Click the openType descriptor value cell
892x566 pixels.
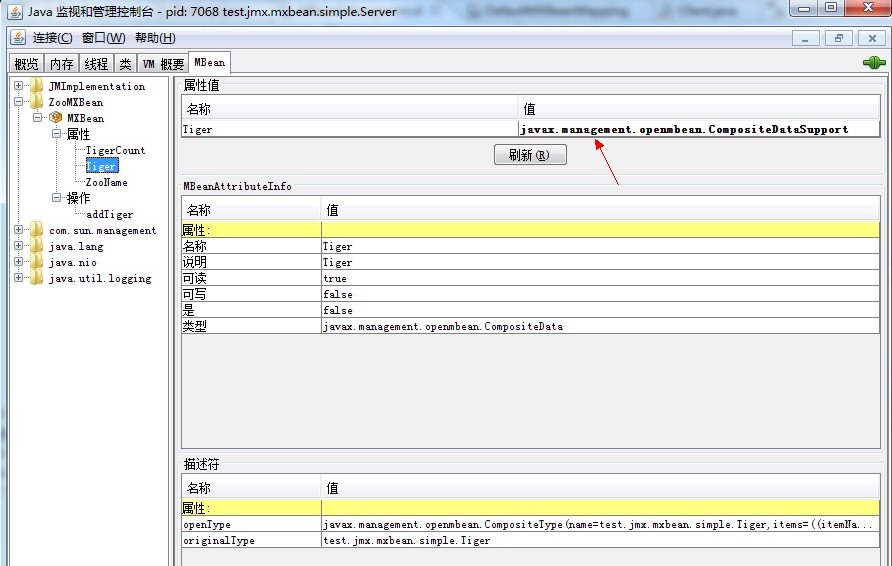point(600,524)
